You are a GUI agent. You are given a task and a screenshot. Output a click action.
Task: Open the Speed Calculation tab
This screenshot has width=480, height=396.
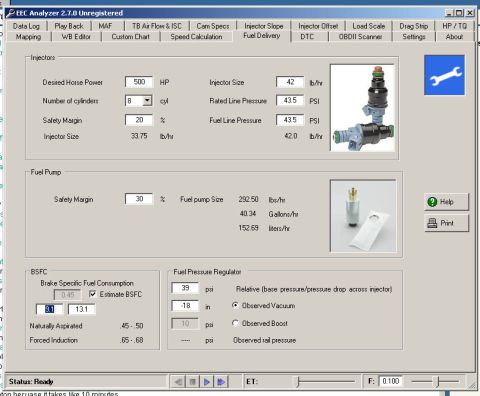[196, 37]
